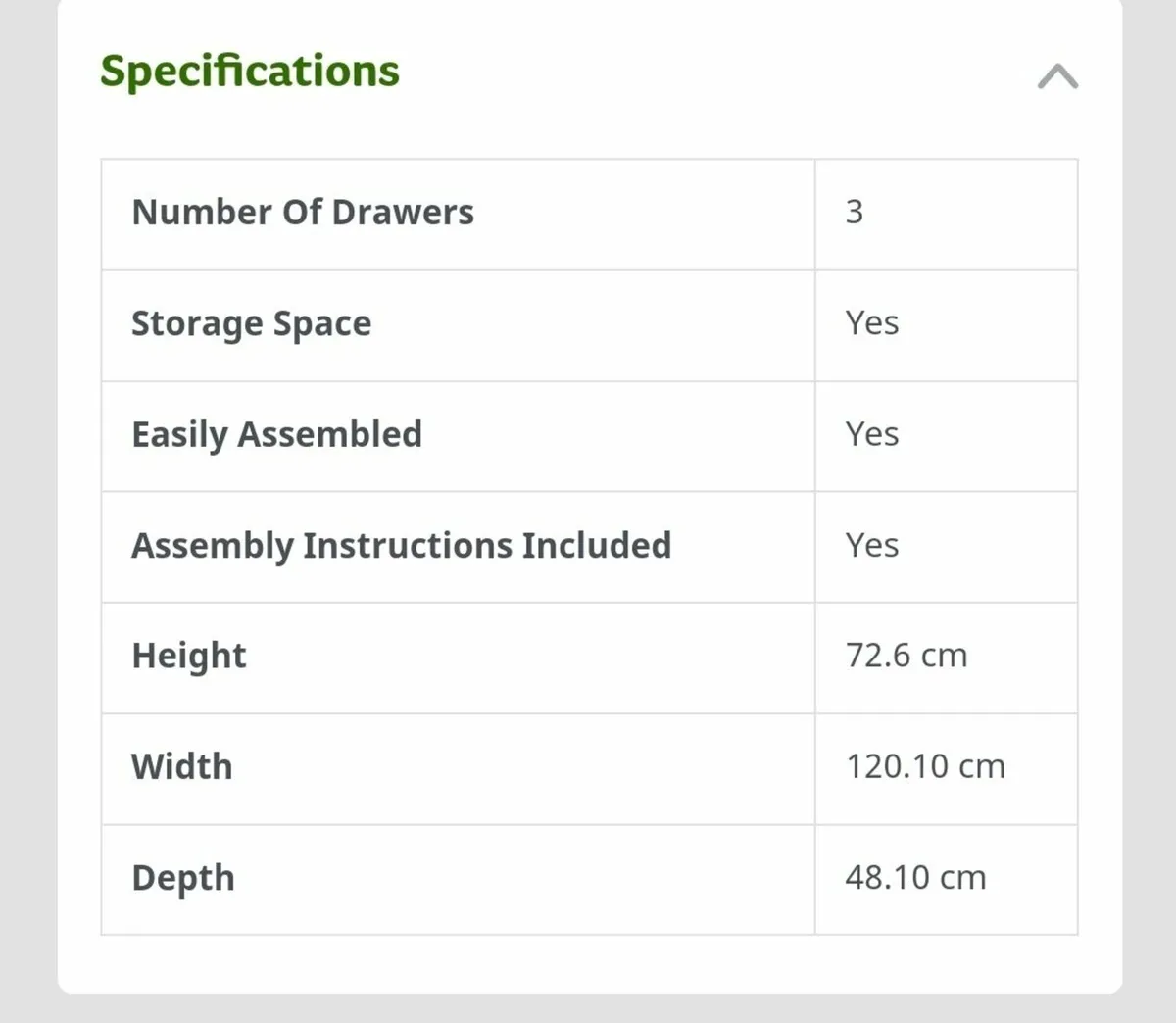This screenshot has height=1023, width=1176.
Task: Click the Specifications heading
Action: click(250, 73)
